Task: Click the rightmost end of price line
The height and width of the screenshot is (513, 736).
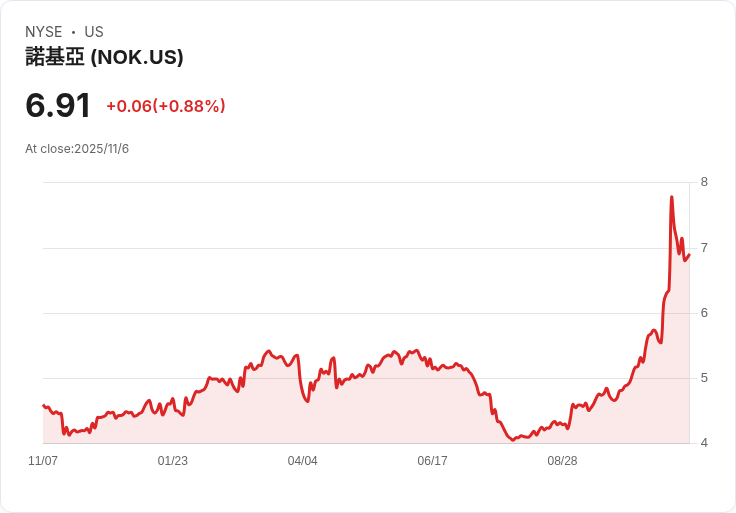Action: pos(689,254)
